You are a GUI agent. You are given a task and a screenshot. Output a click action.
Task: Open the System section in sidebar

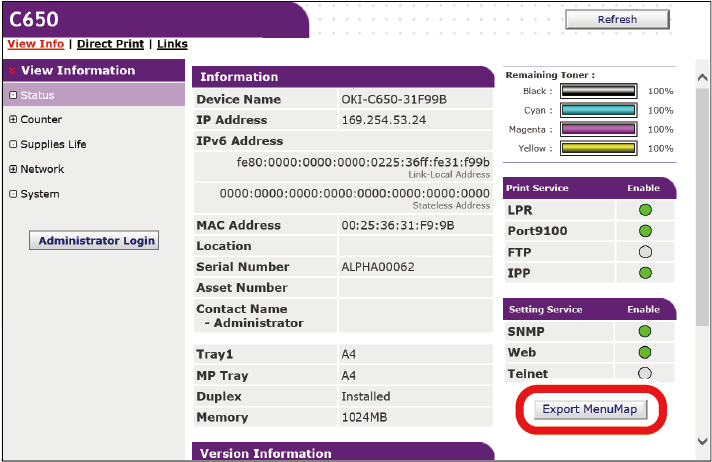point(39,194)
